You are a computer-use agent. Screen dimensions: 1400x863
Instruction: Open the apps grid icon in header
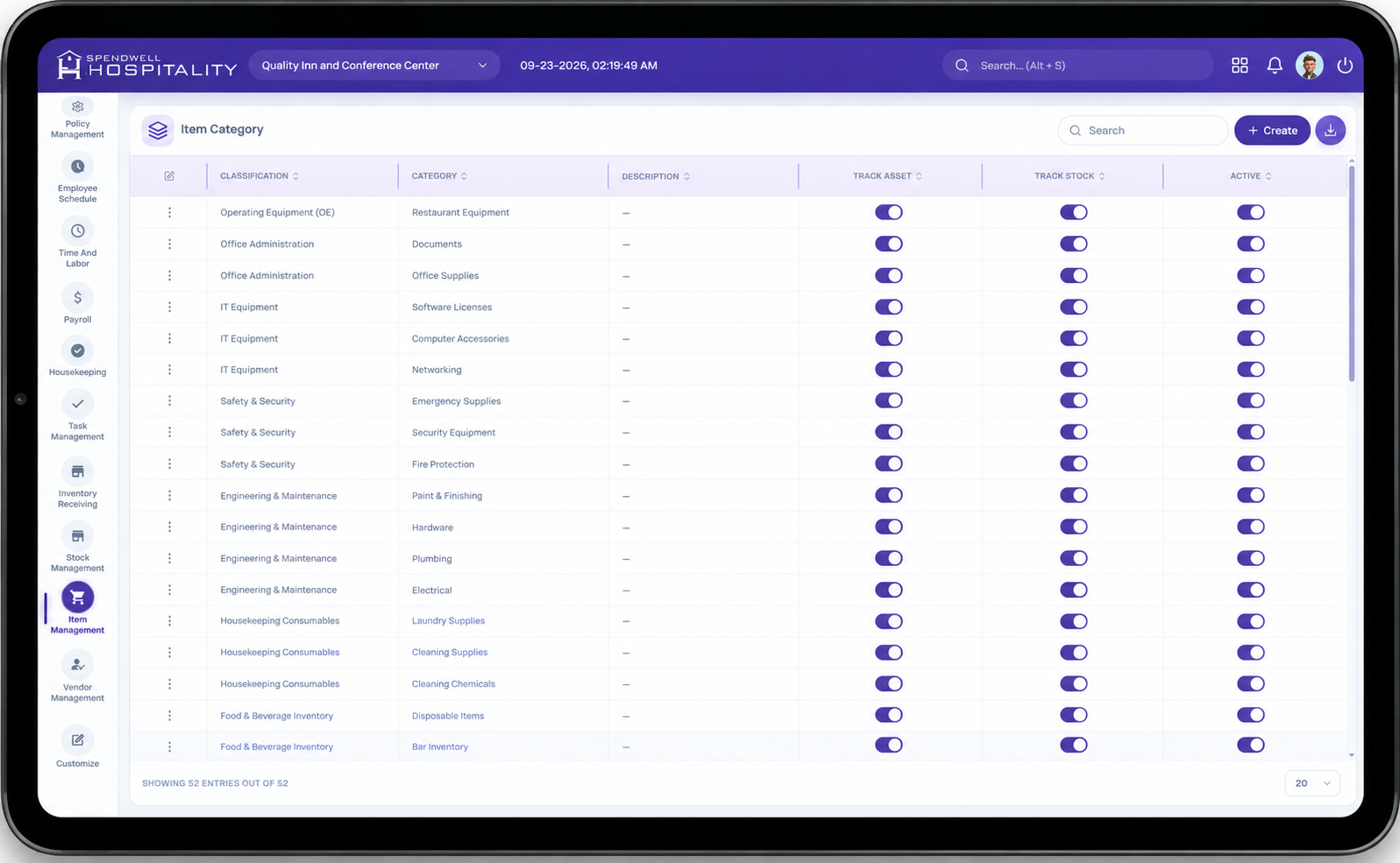pyautogui.click(x=1240, y=66)
